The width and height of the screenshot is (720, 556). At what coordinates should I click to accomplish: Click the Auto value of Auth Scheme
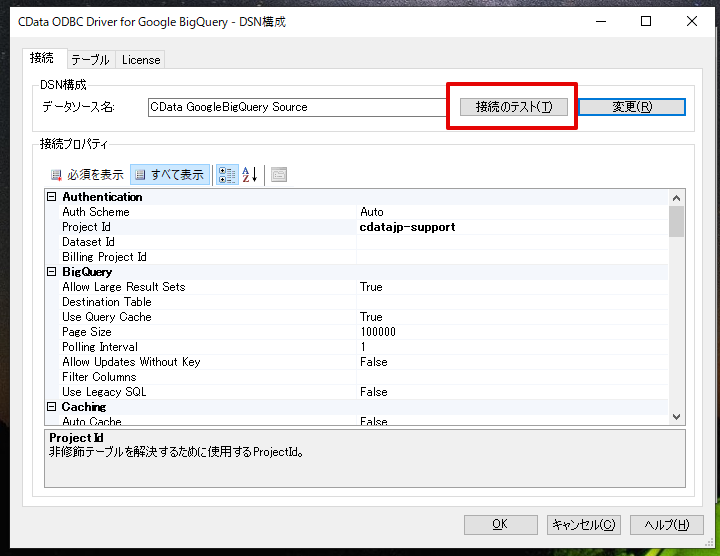[512, 212]
